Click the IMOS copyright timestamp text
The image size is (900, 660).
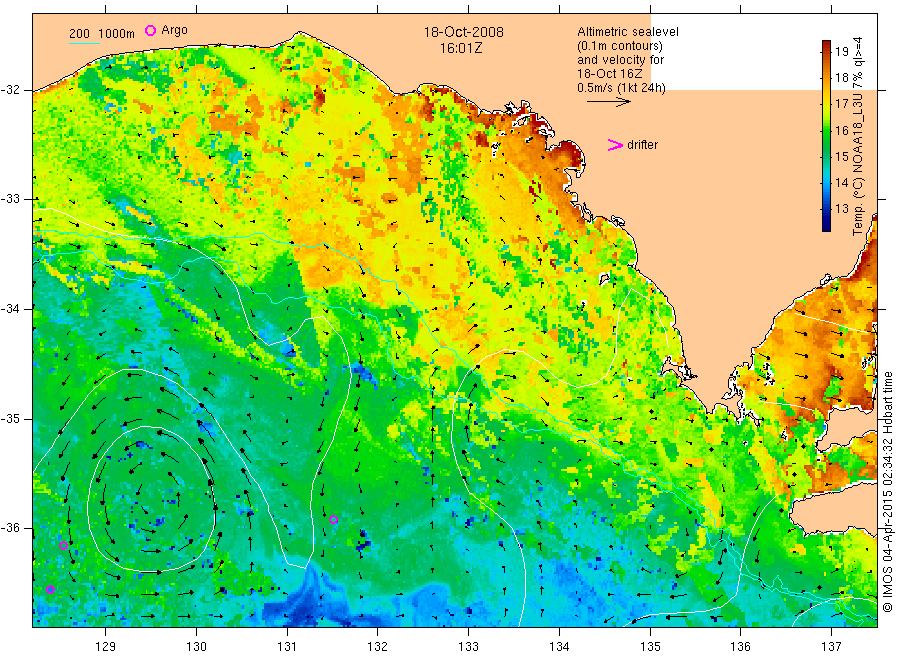[x=887, y=491]
